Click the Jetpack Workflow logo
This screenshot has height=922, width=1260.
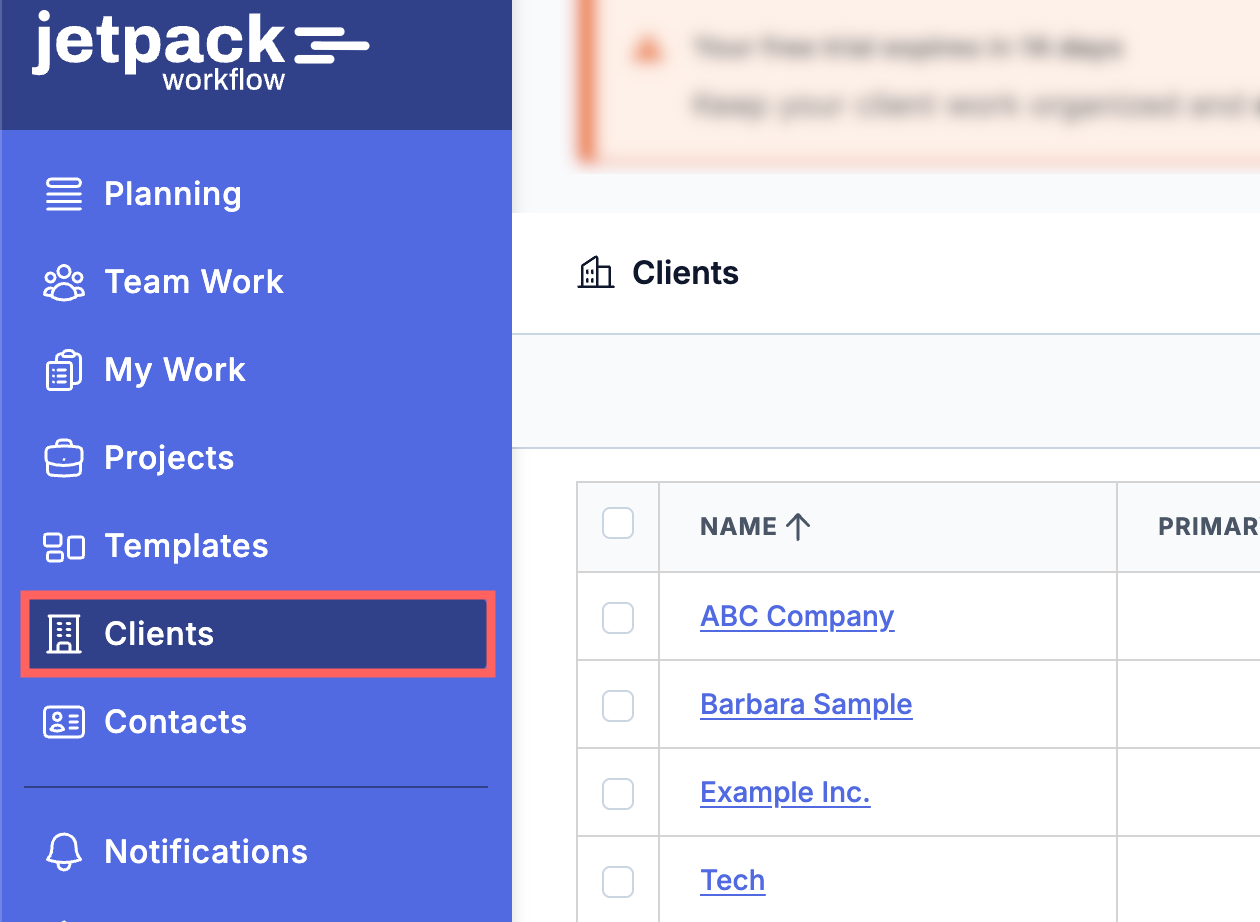(200, 52)
